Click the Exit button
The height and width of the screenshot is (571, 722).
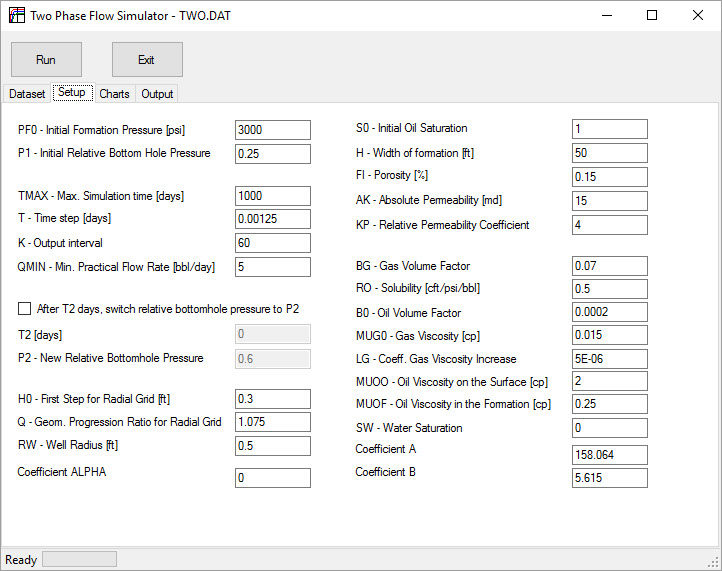click(147, 60)
